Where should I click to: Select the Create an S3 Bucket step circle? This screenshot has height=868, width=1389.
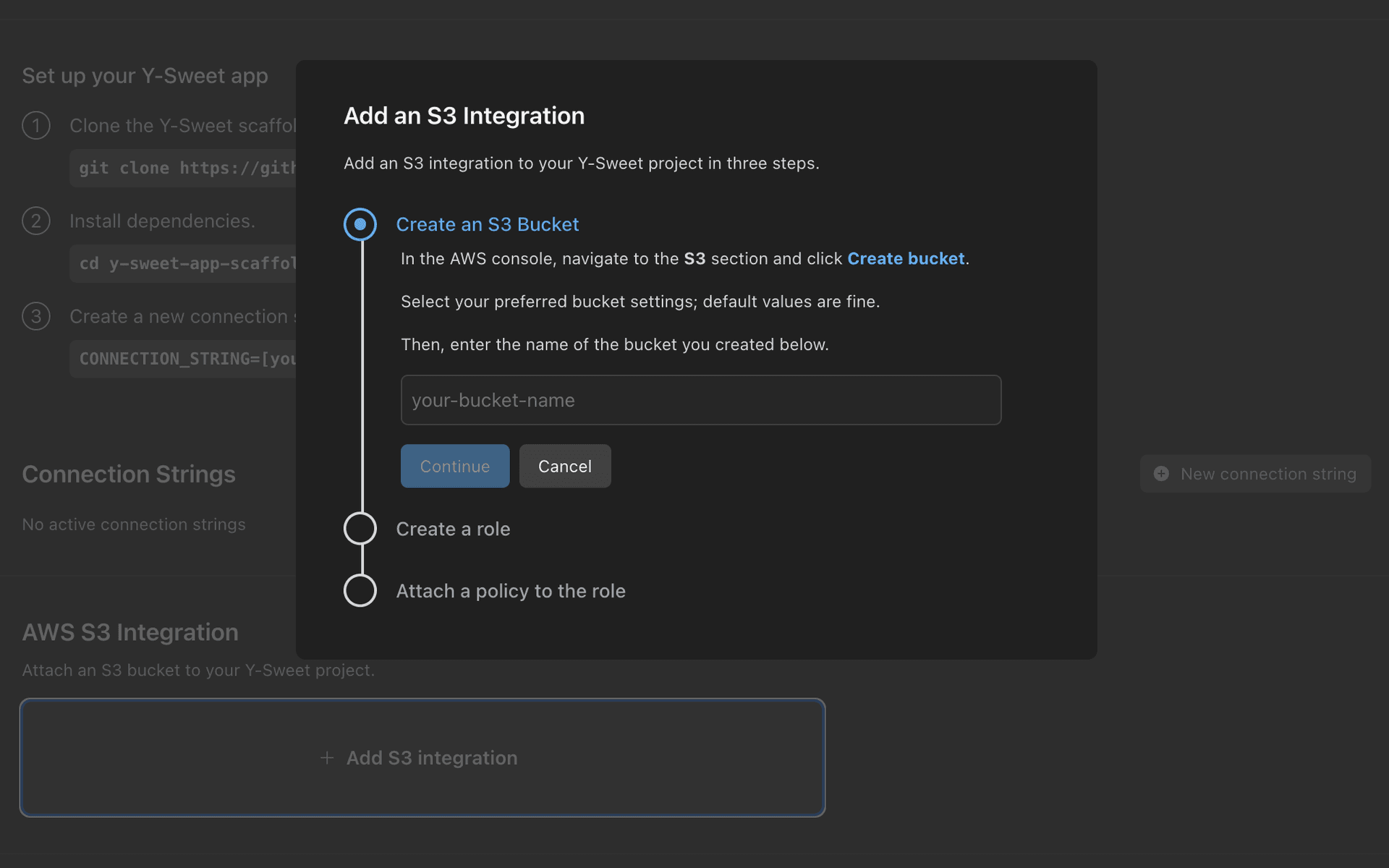tap(360, 224)
